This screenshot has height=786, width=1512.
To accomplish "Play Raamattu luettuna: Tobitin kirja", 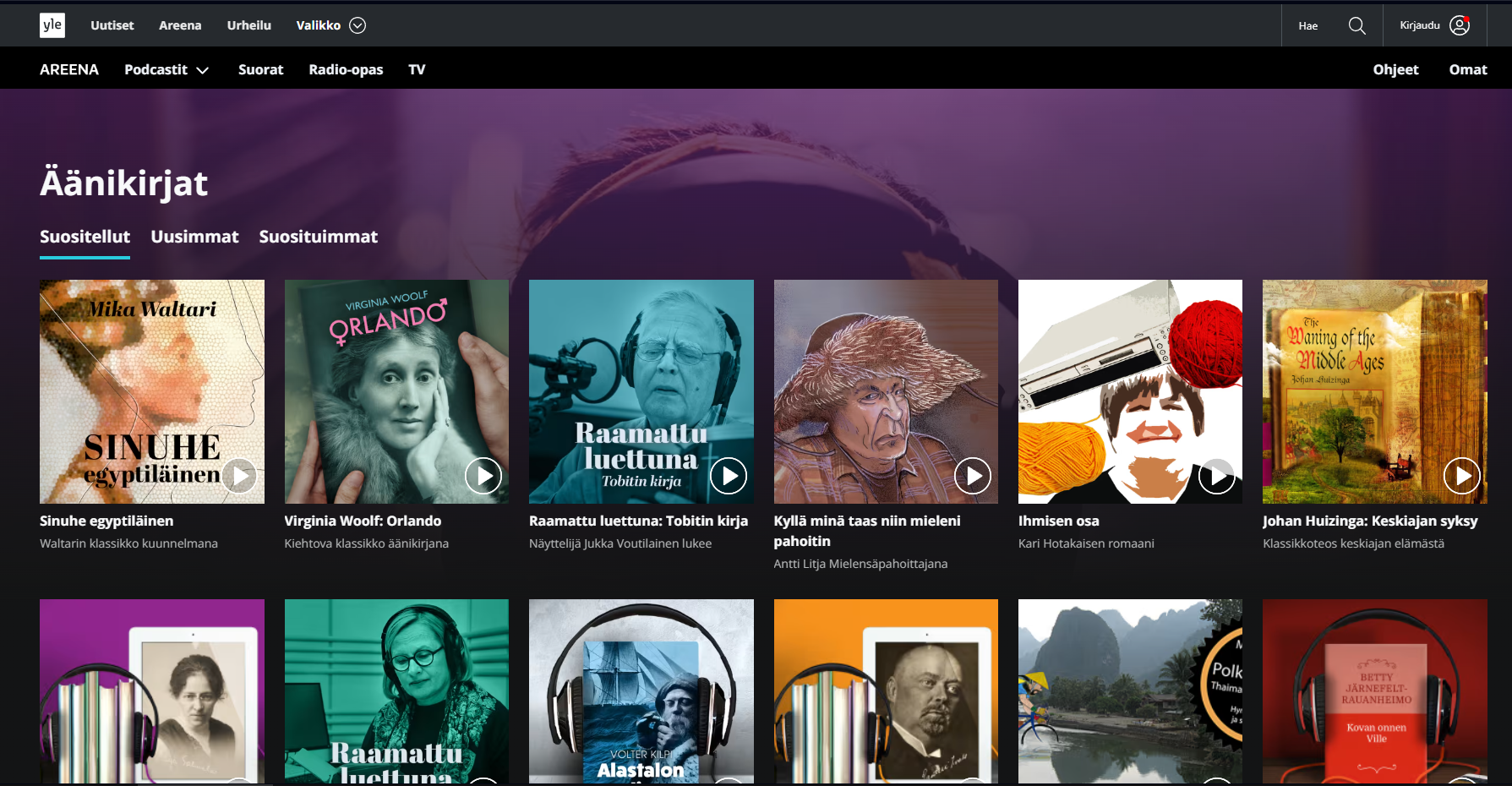I will click(x=729, y=476).
